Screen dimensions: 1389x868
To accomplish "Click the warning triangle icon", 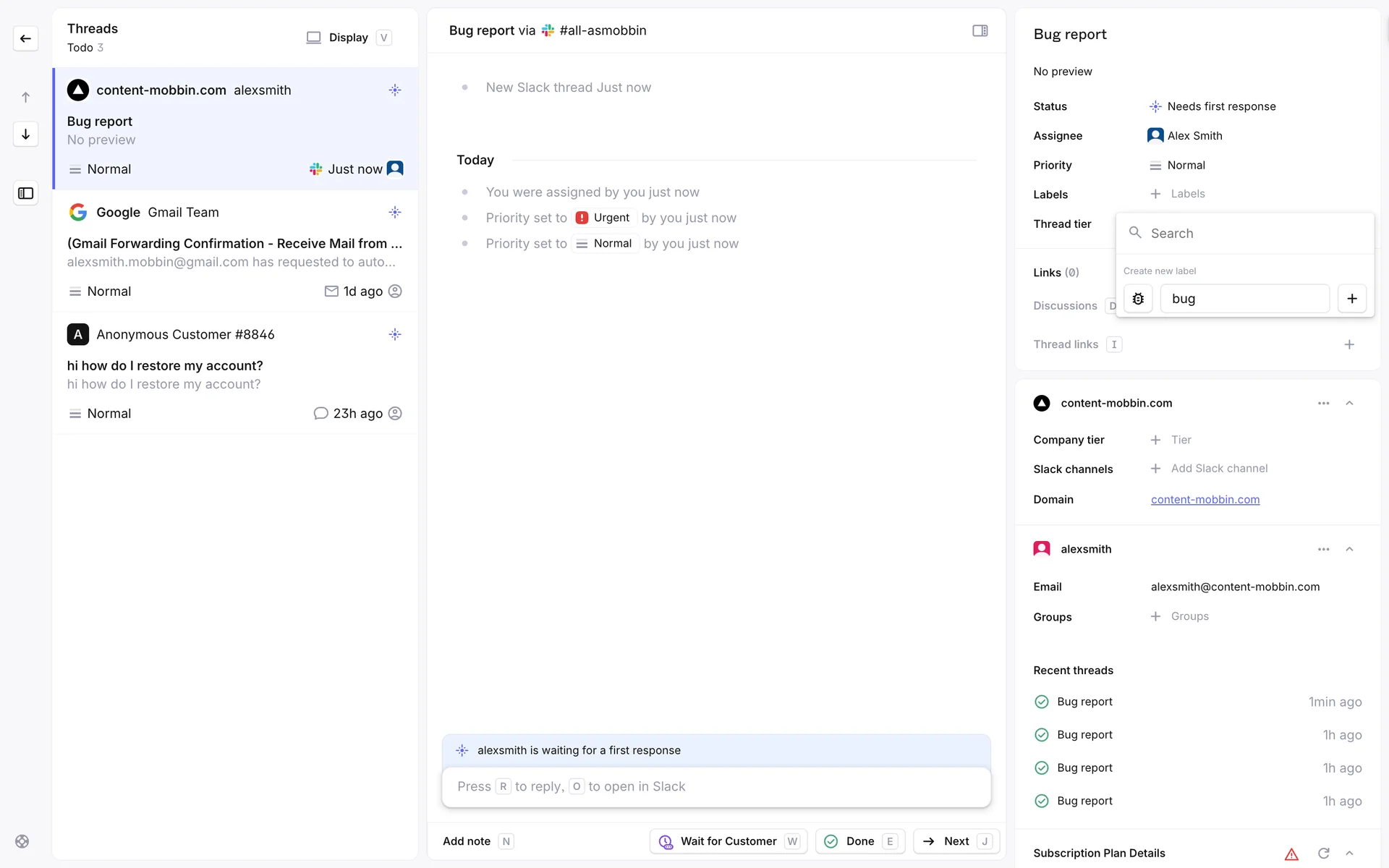I will click(1291, 854).
